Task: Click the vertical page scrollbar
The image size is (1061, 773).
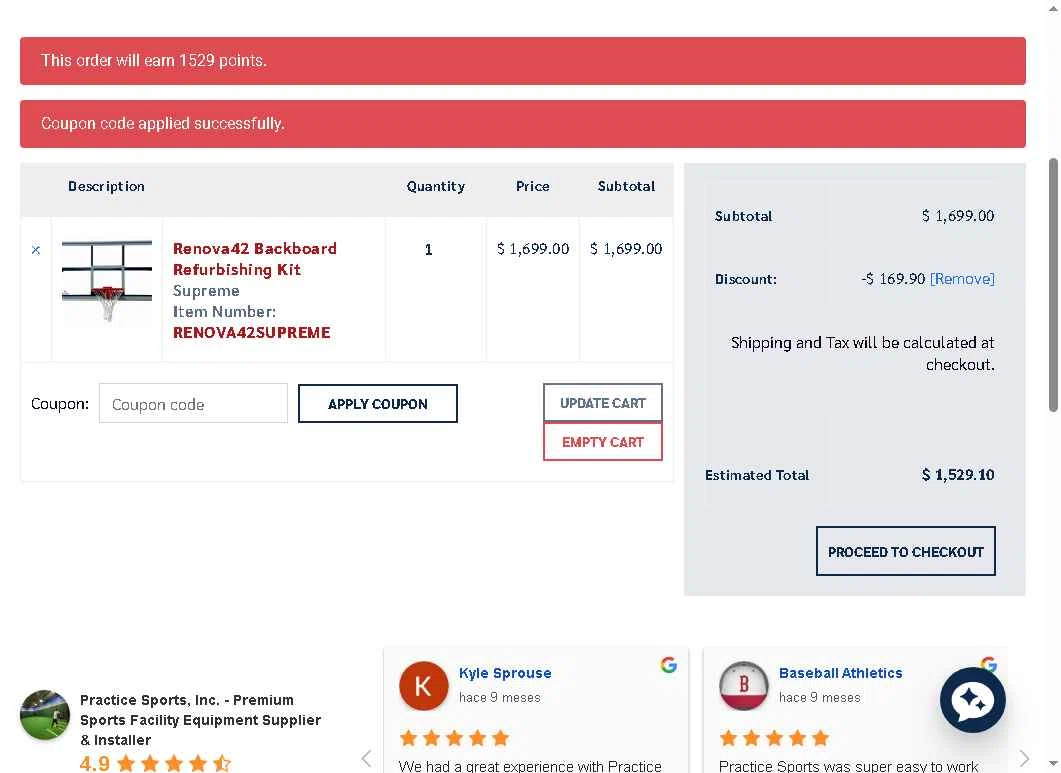Action: 1053,284
